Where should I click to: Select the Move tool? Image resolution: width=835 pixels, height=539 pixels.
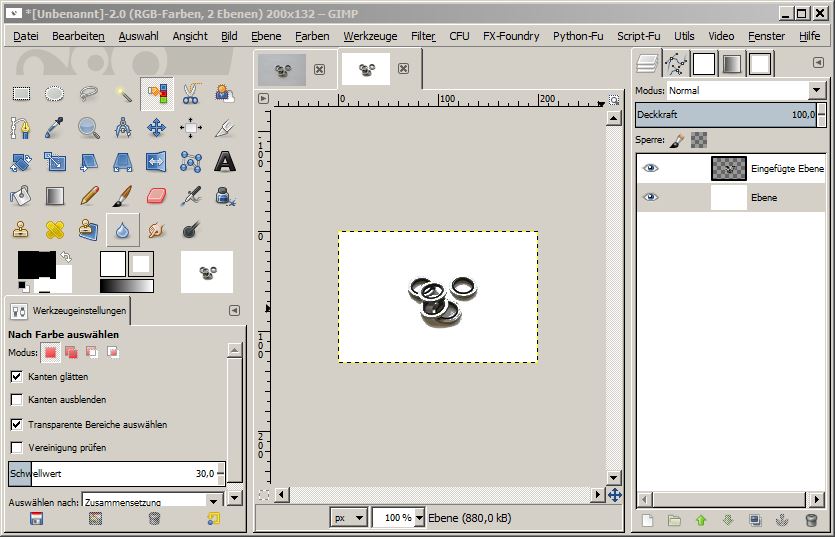[157, 128]
